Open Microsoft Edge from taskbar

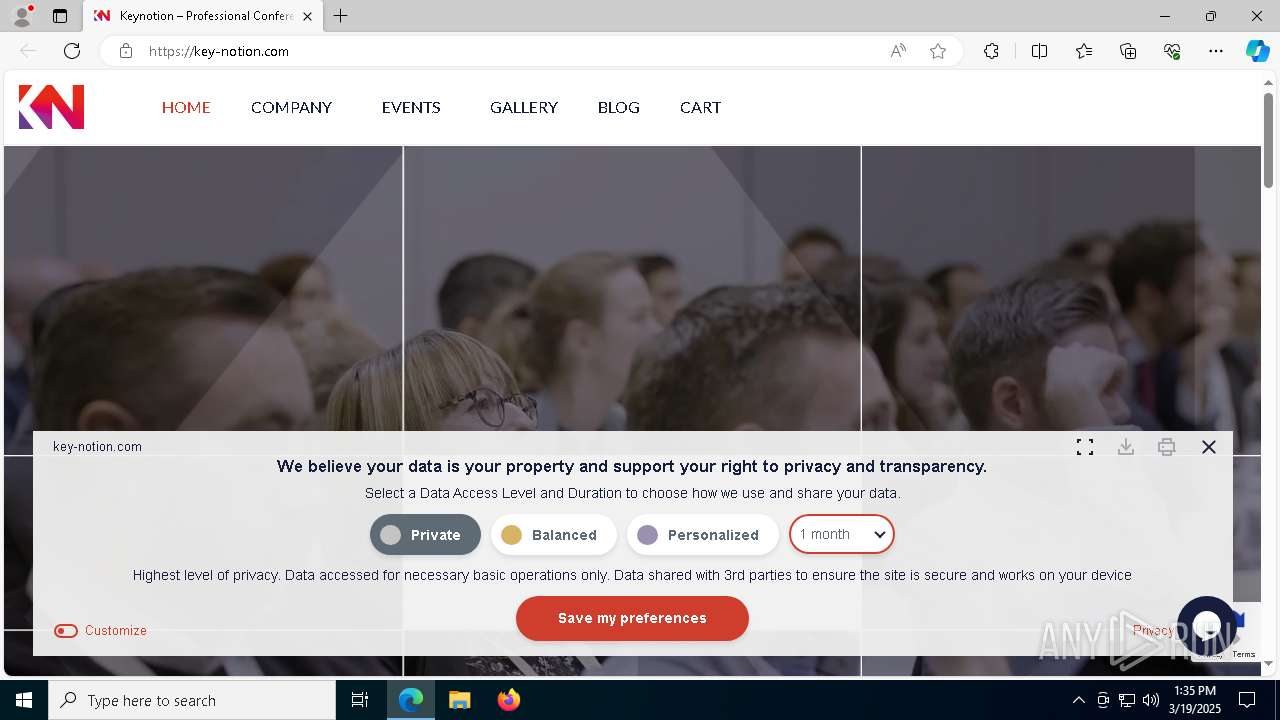coord(411,700)
